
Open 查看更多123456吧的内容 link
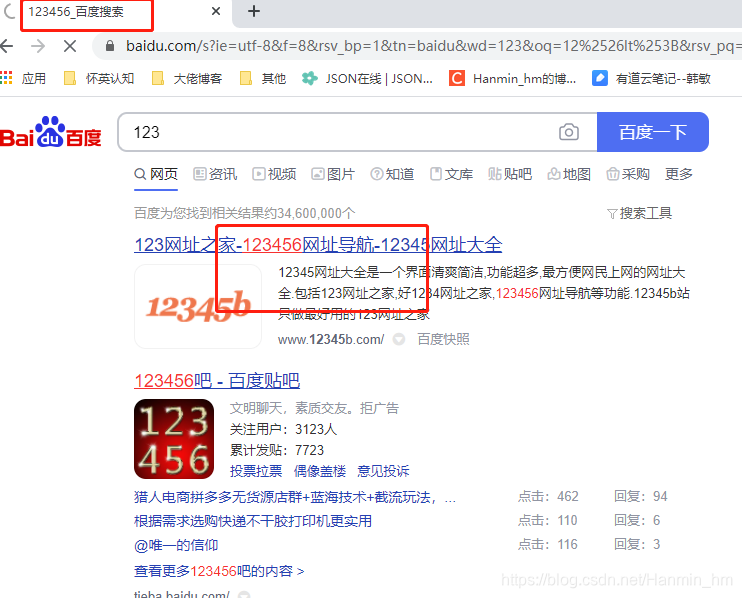pyautogui.click(x=219, y=571)
